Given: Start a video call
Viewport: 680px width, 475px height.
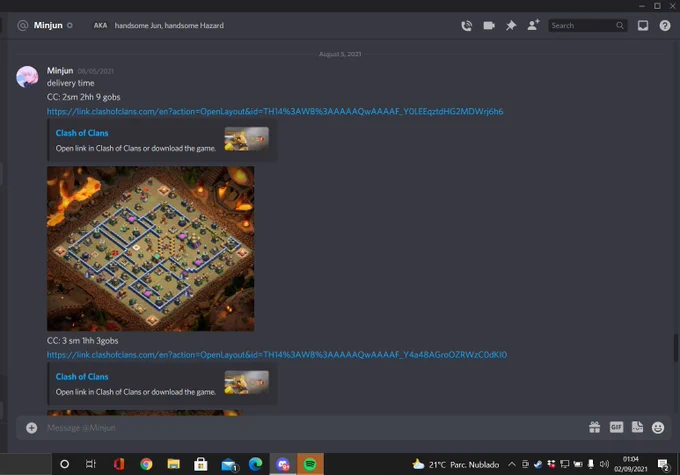Looking at the screenshot, I should click(x=489, y=26).
